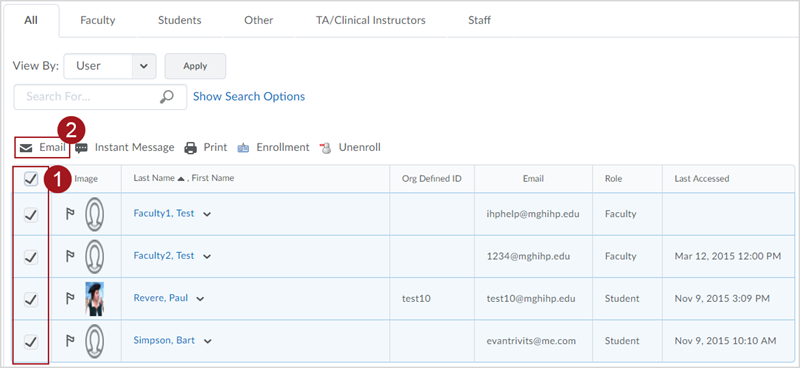Click the flag icon for Simpson, Bart
This screenshot has width=800, height=368.
pyautogui.click(x=70, y=340)
